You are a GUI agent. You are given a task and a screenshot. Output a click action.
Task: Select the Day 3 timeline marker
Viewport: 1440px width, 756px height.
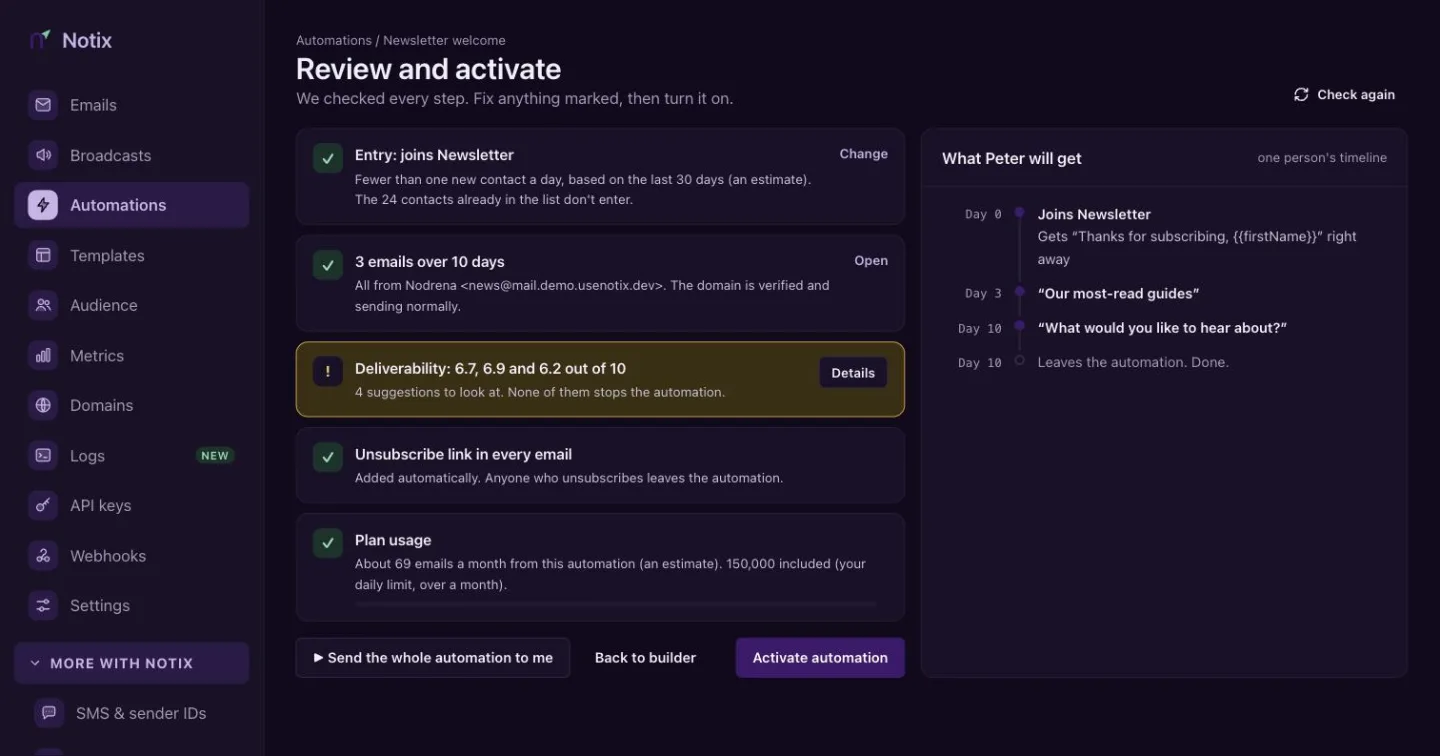[1019, 292]
